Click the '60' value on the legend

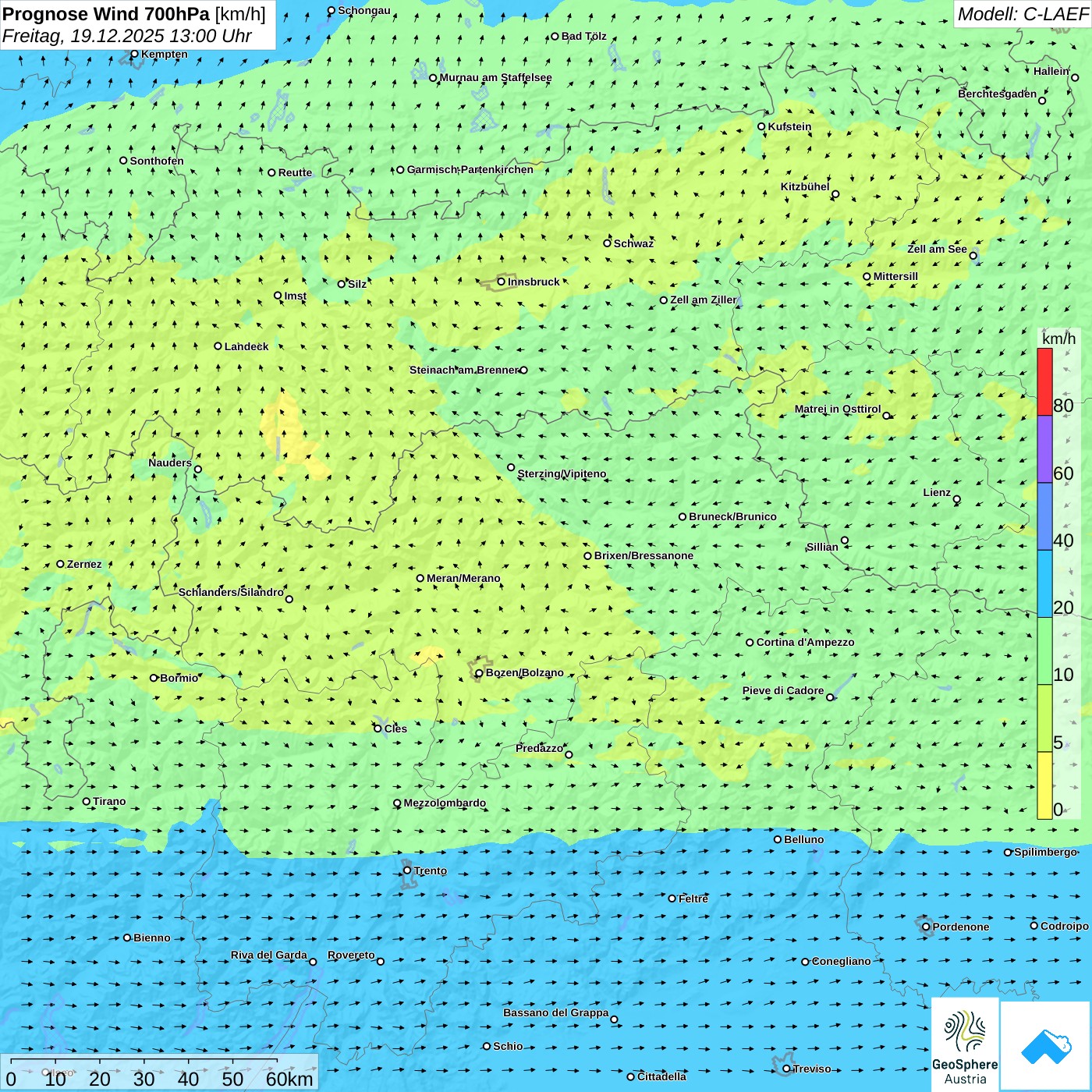(1063, 473)
